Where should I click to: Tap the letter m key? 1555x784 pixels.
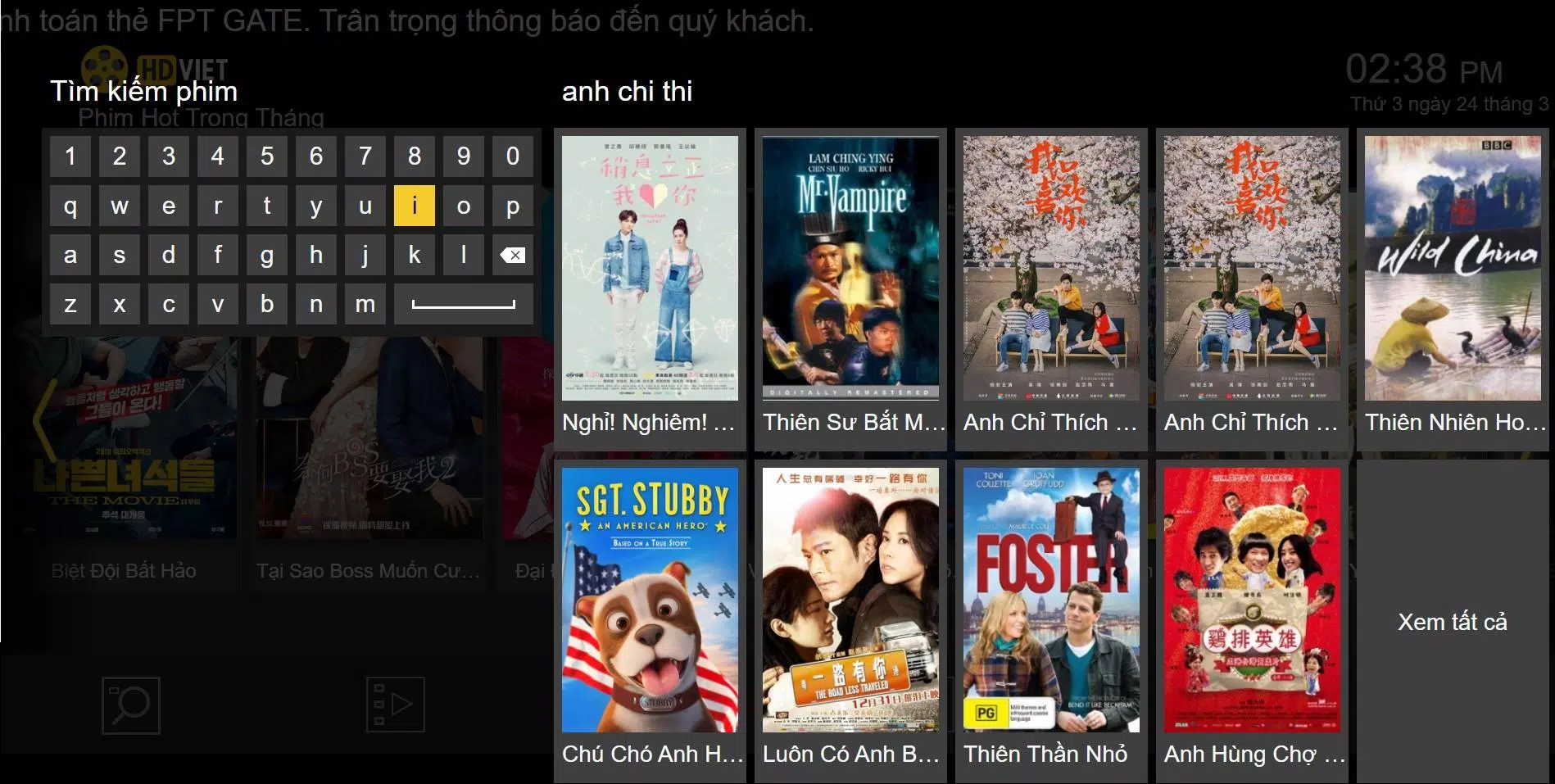point(365,304)
